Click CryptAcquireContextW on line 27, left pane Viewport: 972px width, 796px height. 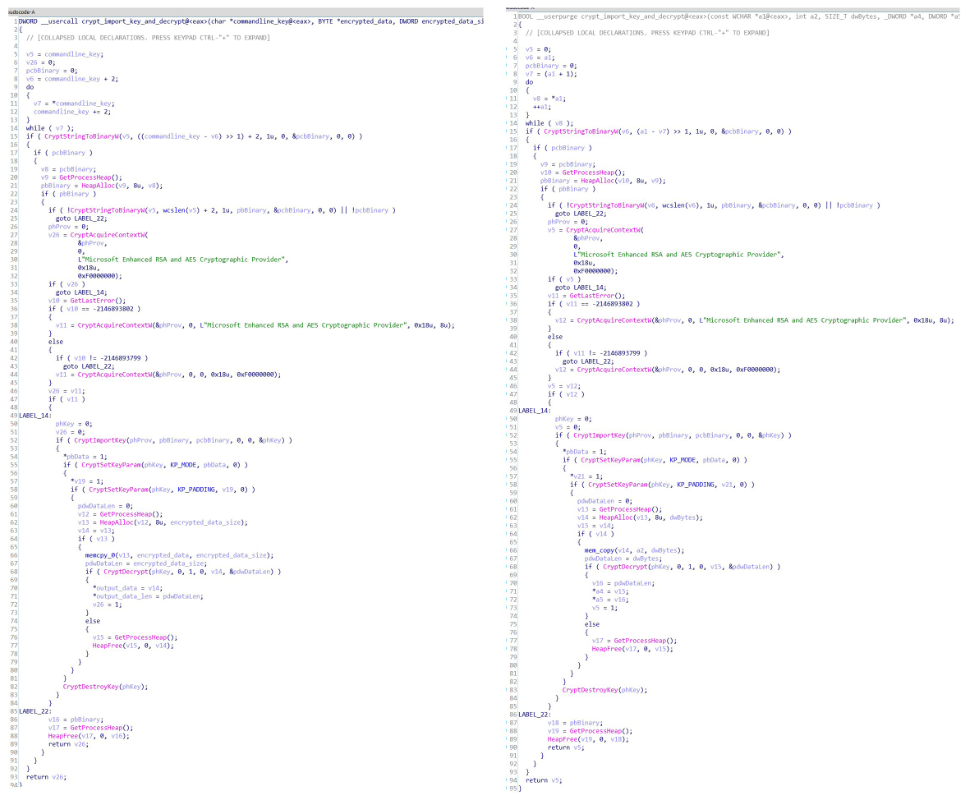coord(107,235)
